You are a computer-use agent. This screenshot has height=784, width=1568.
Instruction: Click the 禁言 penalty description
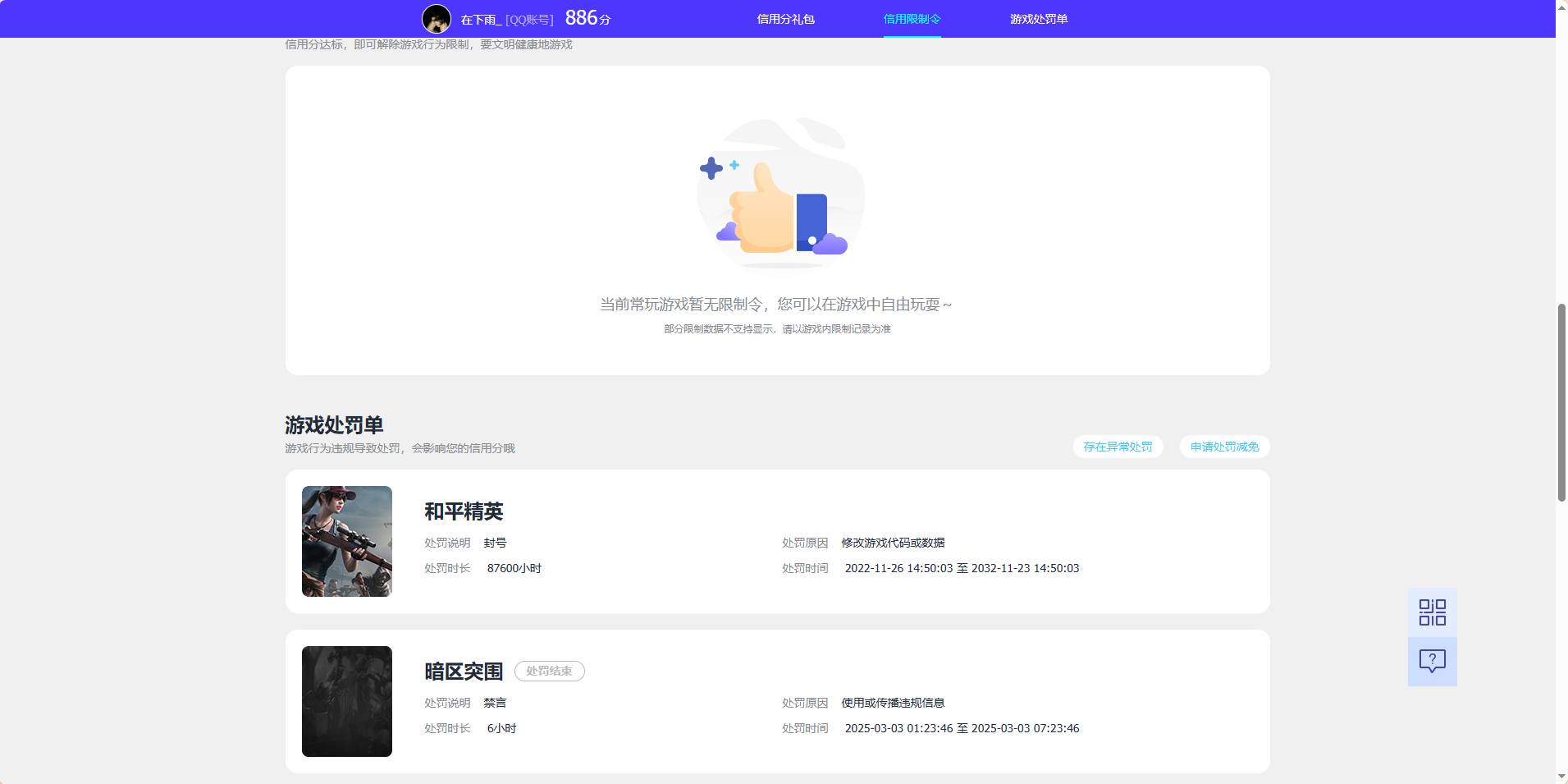(x=495, y=703)
